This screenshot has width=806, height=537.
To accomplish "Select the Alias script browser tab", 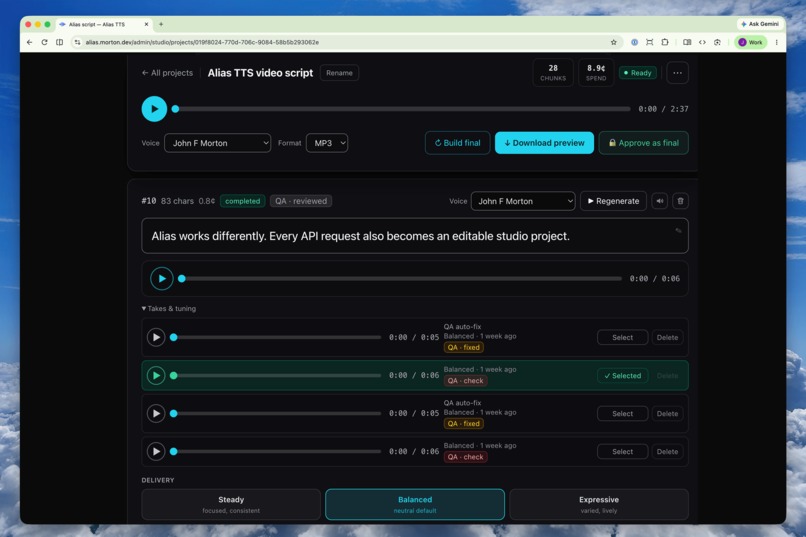I will [103, 24].
